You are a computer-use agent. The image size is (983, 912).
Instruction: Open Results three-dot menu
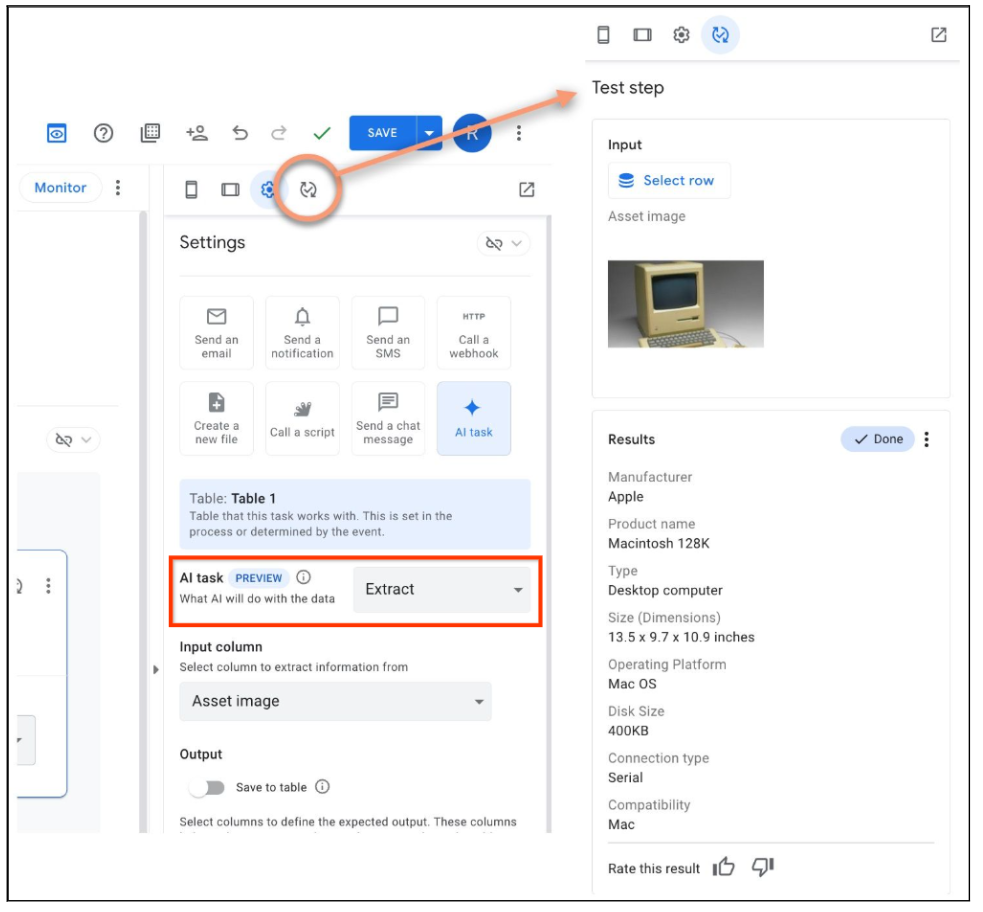pos(927,439)
